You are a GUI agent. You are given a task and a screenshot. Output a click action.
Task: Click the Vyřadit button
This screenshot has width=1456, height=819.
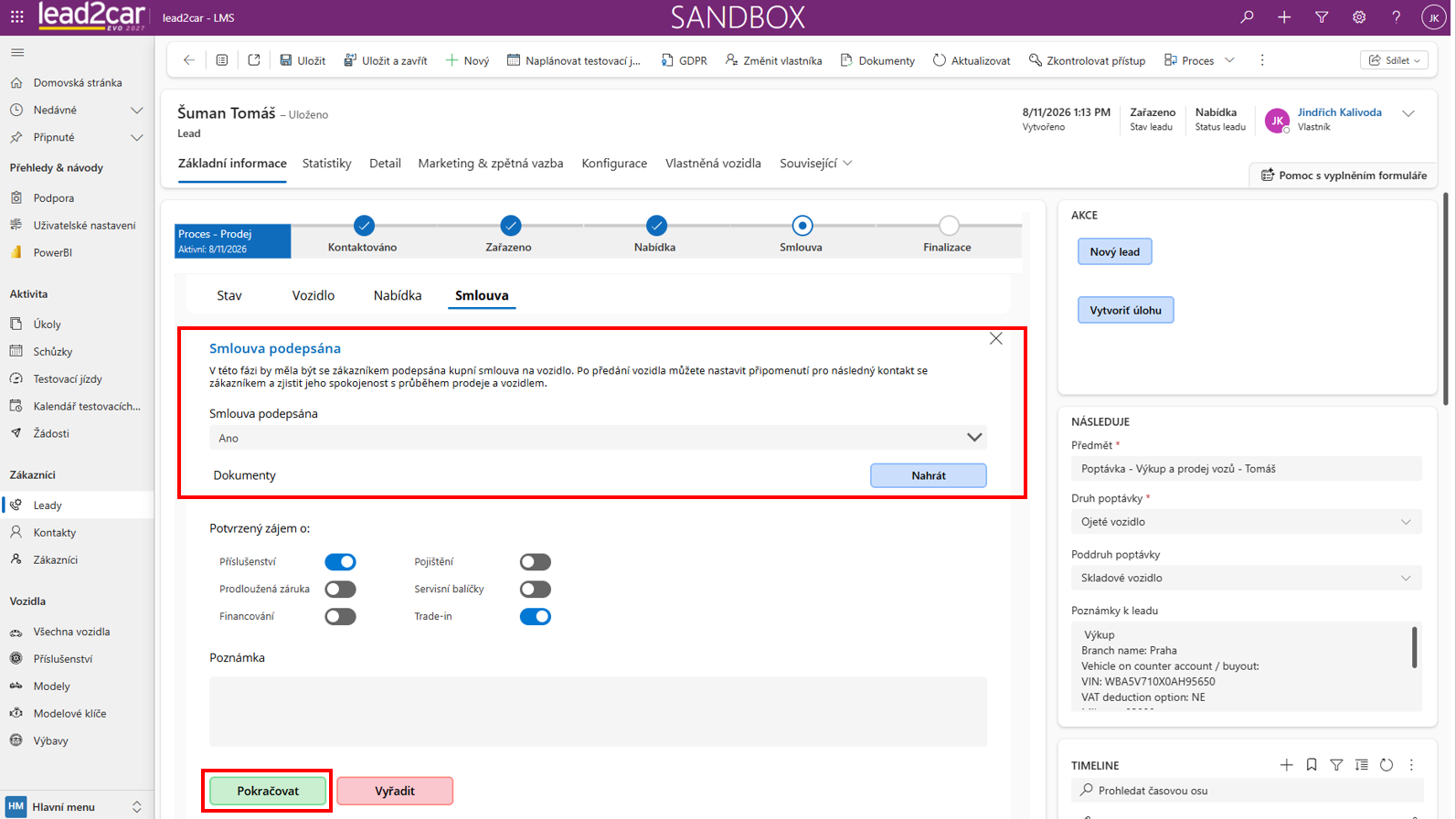(x=395, y=791)
